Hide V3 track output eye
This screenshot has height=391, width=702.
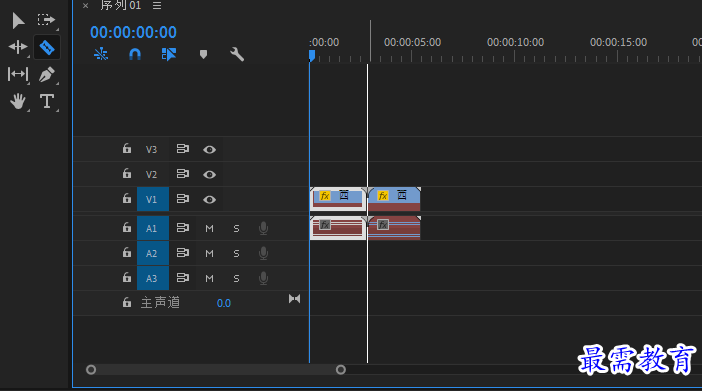click(x=209, y=150)
